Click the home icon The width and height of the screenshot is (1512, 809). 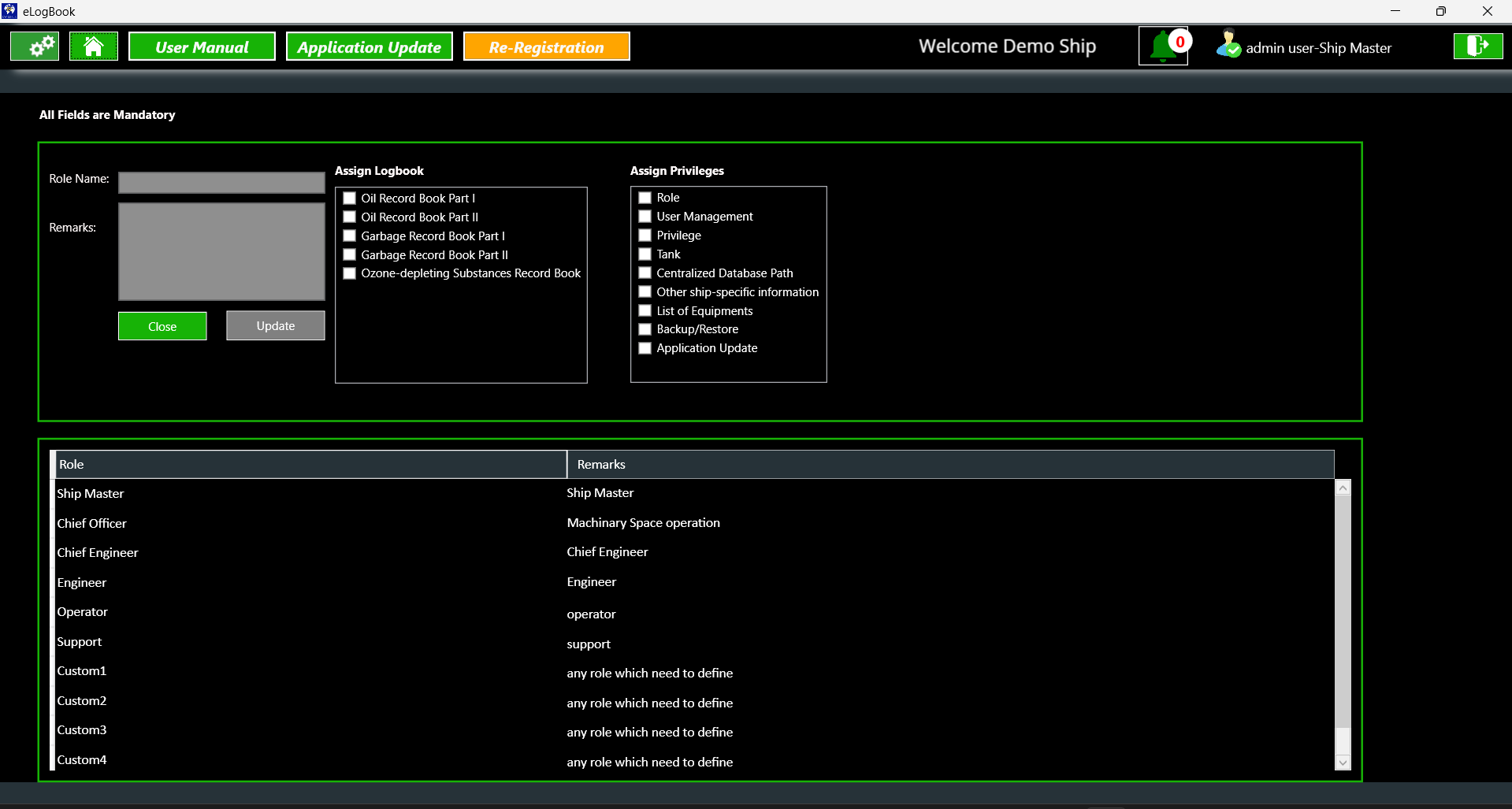click(94, 46)
